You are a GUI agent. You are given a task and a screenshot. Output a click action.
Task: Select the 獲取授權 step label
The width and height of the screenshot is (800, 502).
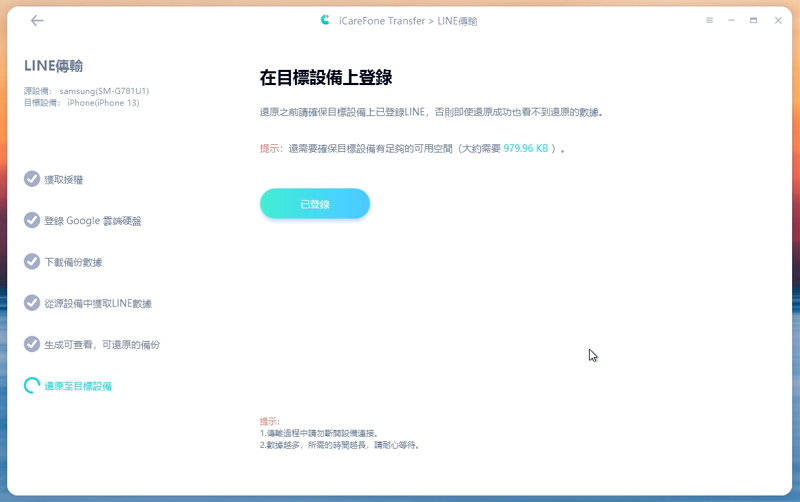(x=63, y=180)
